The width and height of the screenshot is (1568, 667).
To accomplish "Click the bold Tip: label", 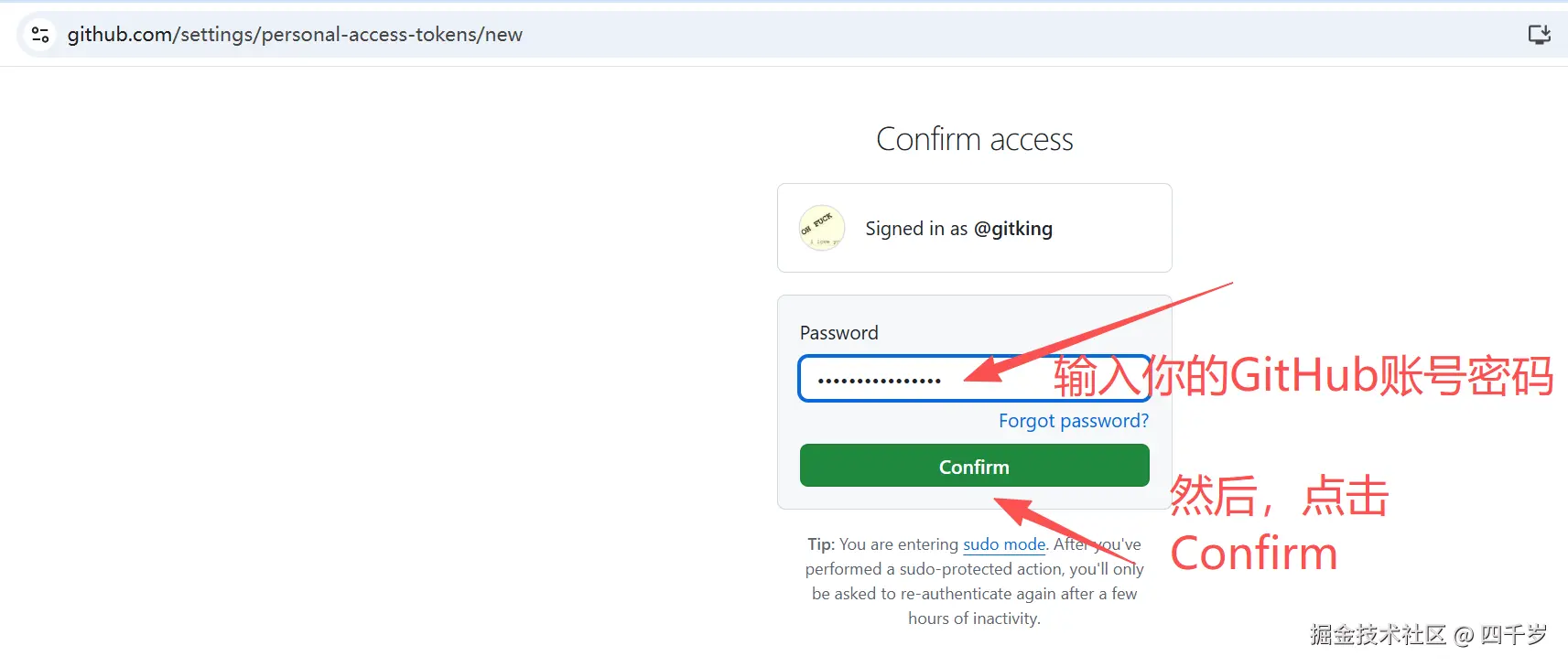I will click(821, 544).
